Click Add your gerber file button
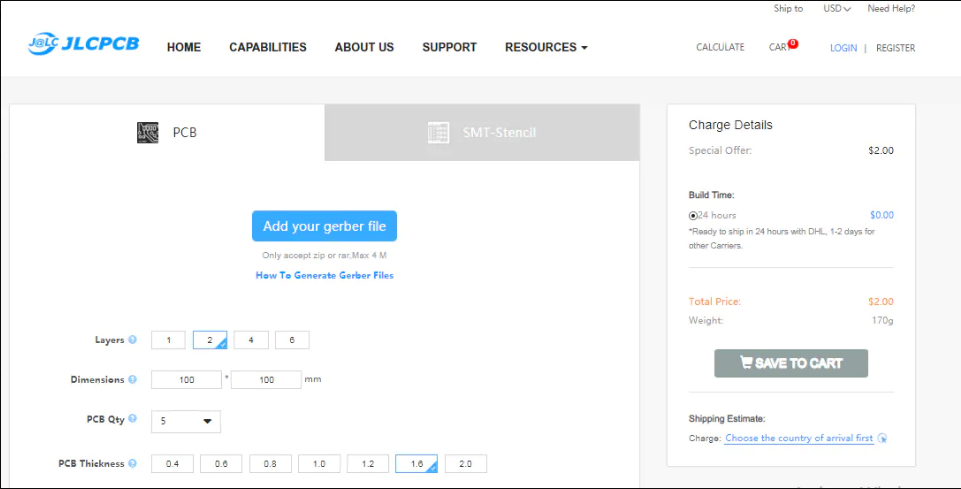Screen dimensions: 961x489 tap(324, 226)
